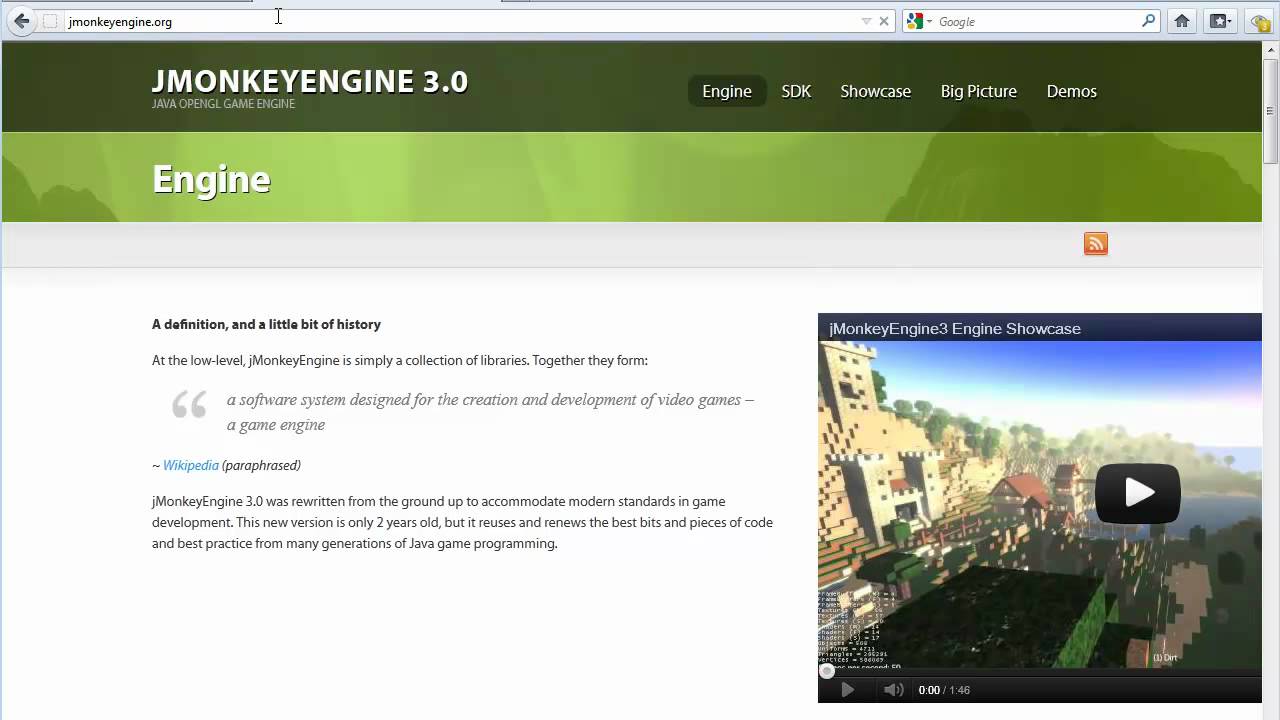Open the URL history dropdown arrow
Image resolution: width=1280 pixels, height=720 pixels.
866,21
